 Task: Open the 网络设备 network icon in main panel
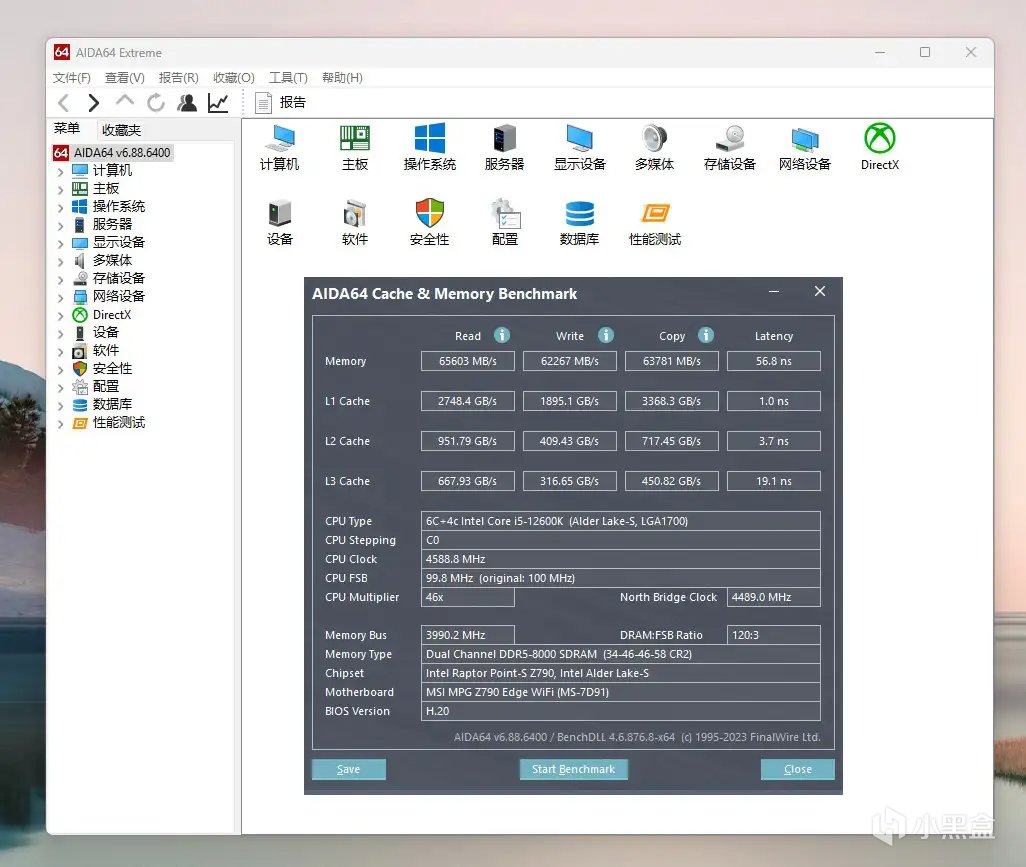pos(805,147)
